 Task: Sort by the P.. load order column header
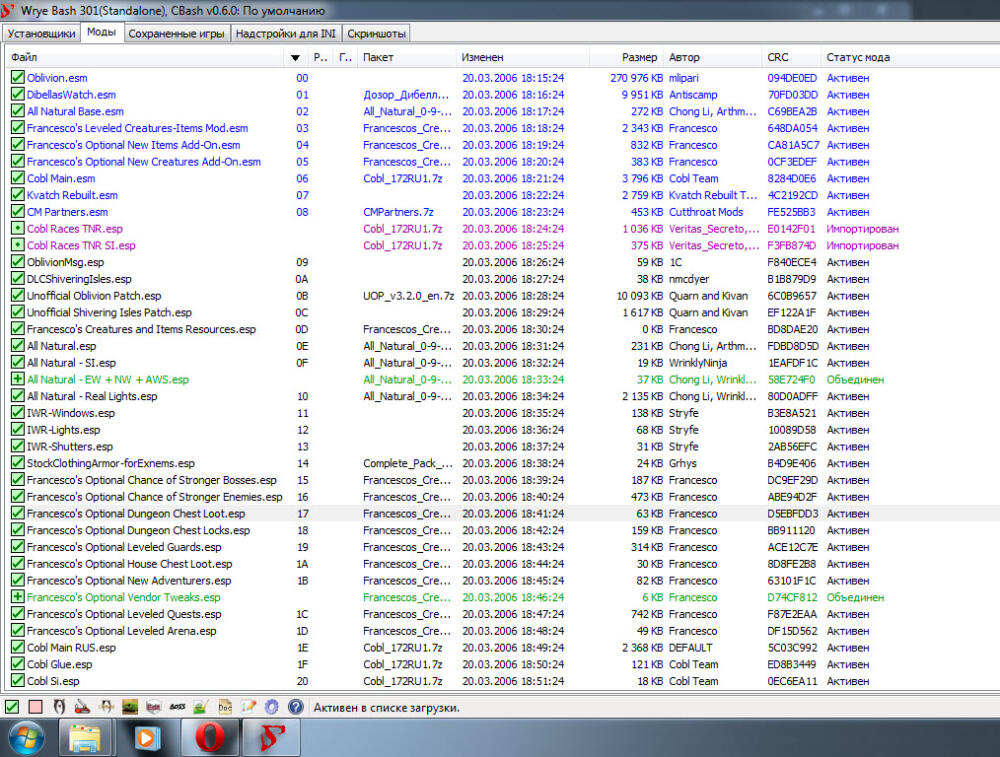click(321, 57)
